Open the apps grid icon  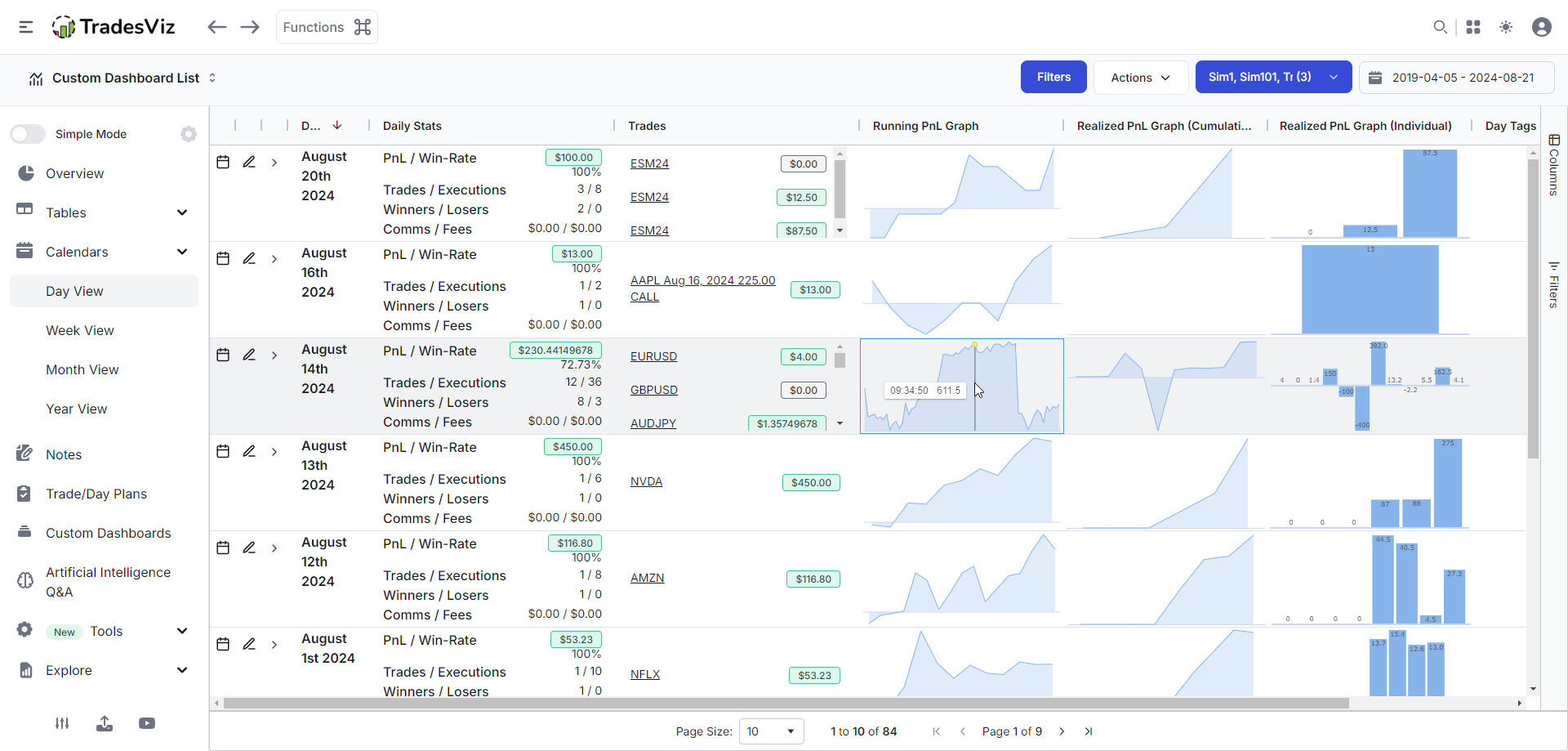pyautogui.click(x=1473, y=27)
